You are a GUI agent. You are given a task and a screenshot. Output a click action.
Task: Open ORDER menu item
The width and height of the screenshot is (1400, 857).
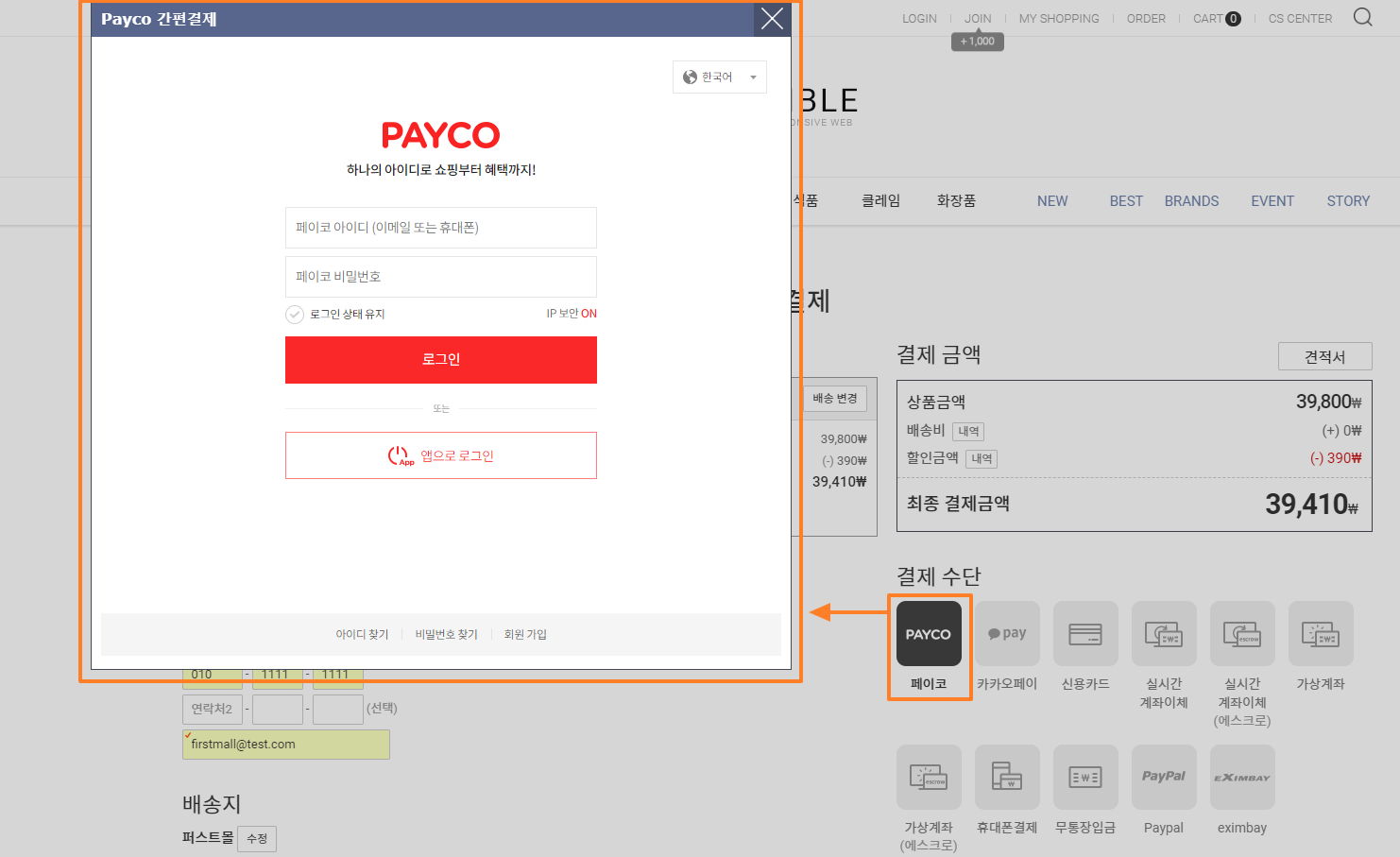pyautogui.click(x=1146, y=18)
